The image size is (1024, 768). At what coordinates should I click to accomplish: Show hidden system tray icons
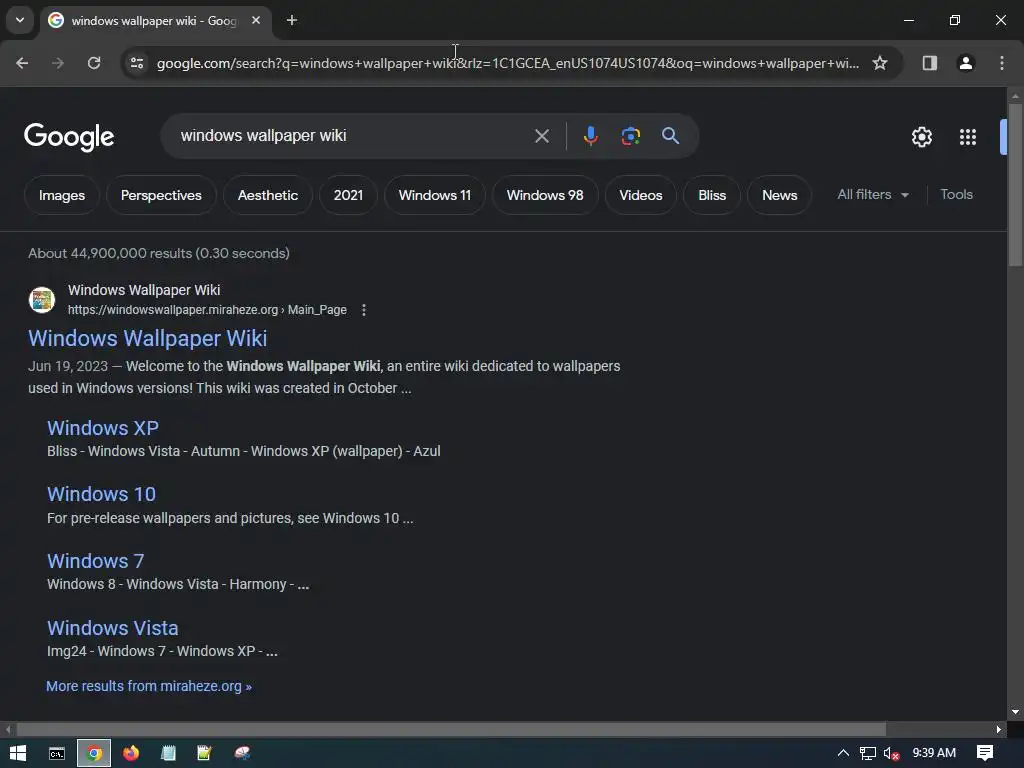coord(843,753)
